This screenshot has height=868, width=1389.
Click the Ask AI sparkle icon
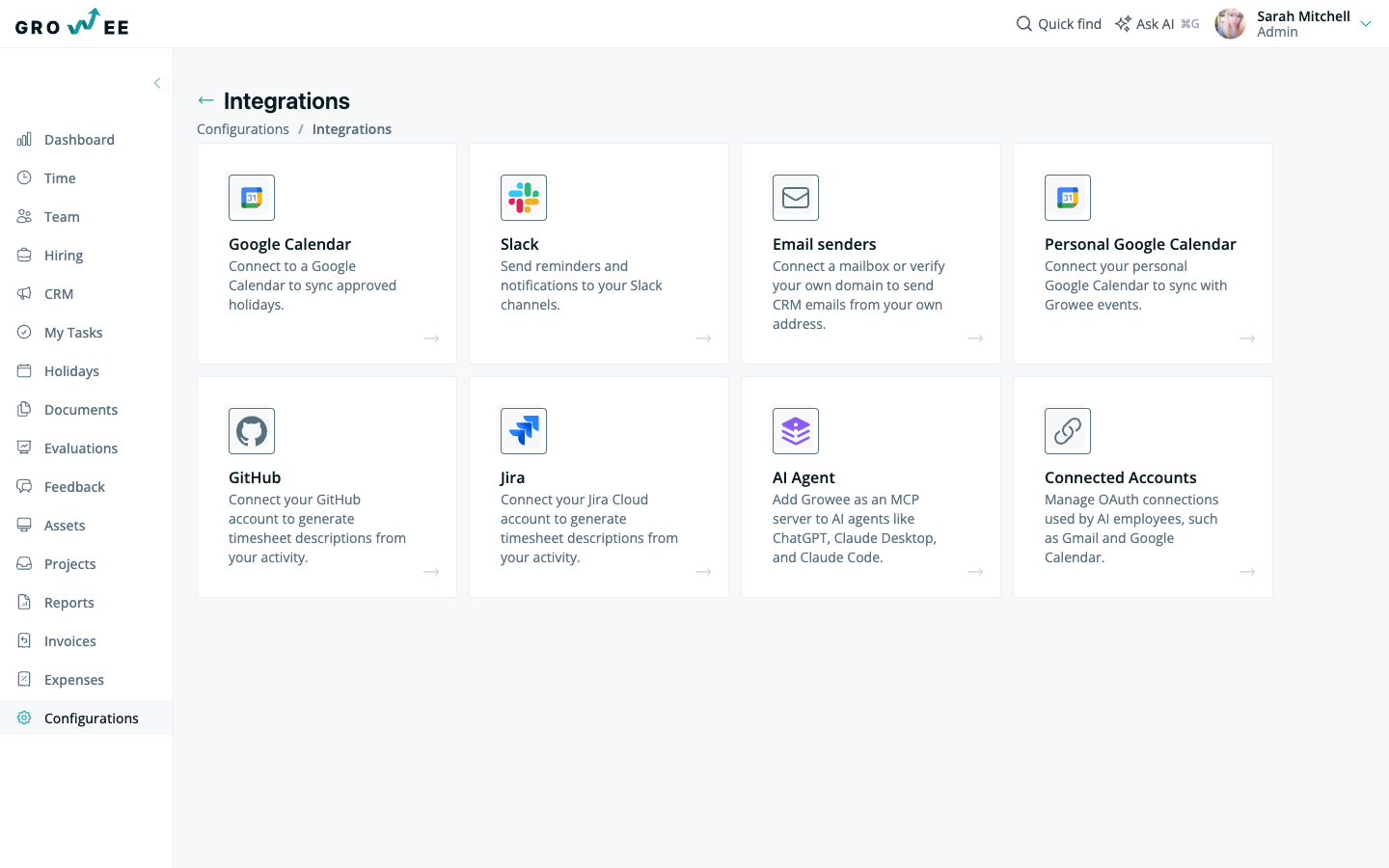point(1123,23)
